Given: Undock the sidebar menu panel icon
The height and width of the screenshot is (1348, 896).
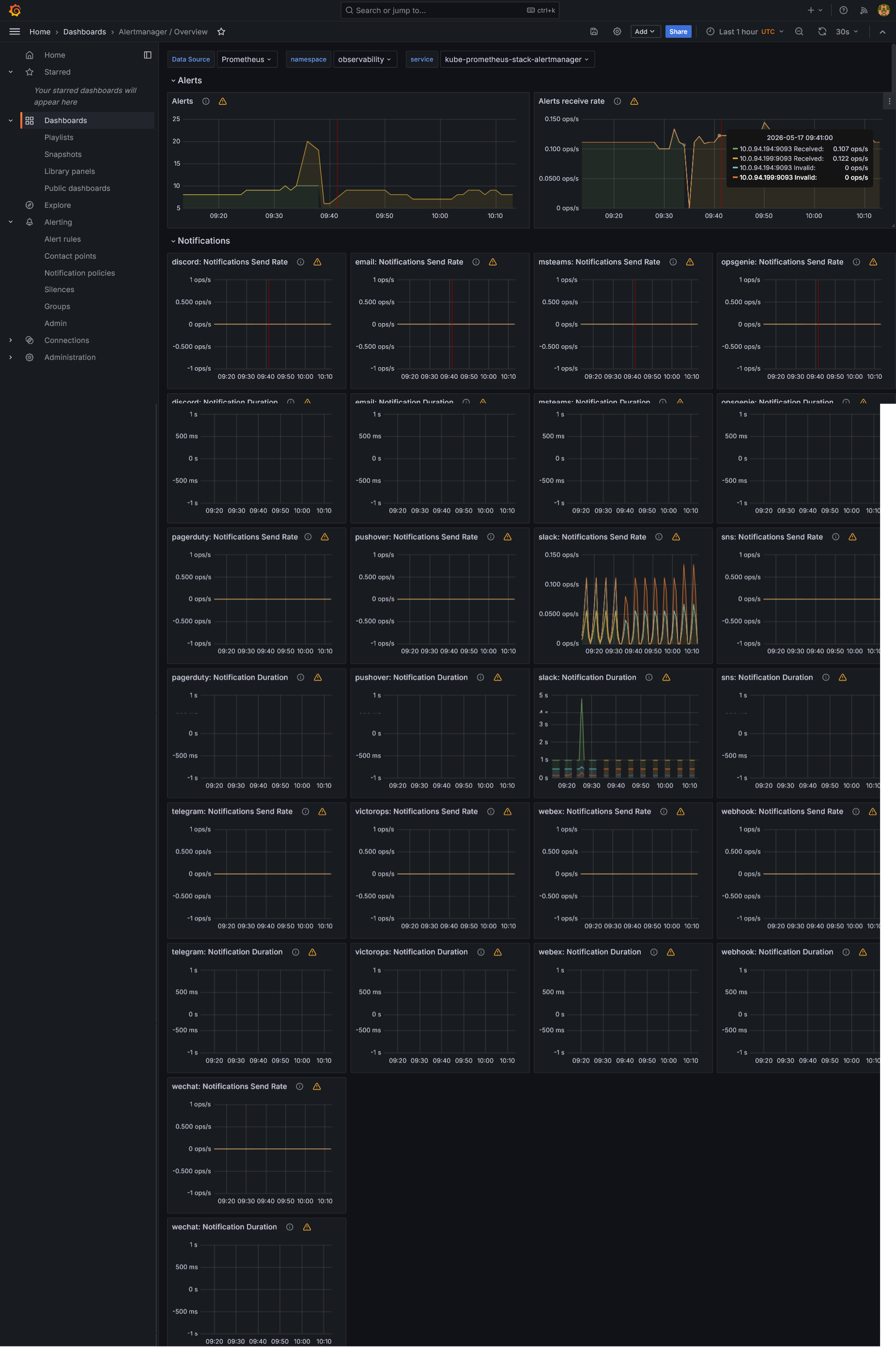Looking at the screenshot, I should click(x=147, y=55).
